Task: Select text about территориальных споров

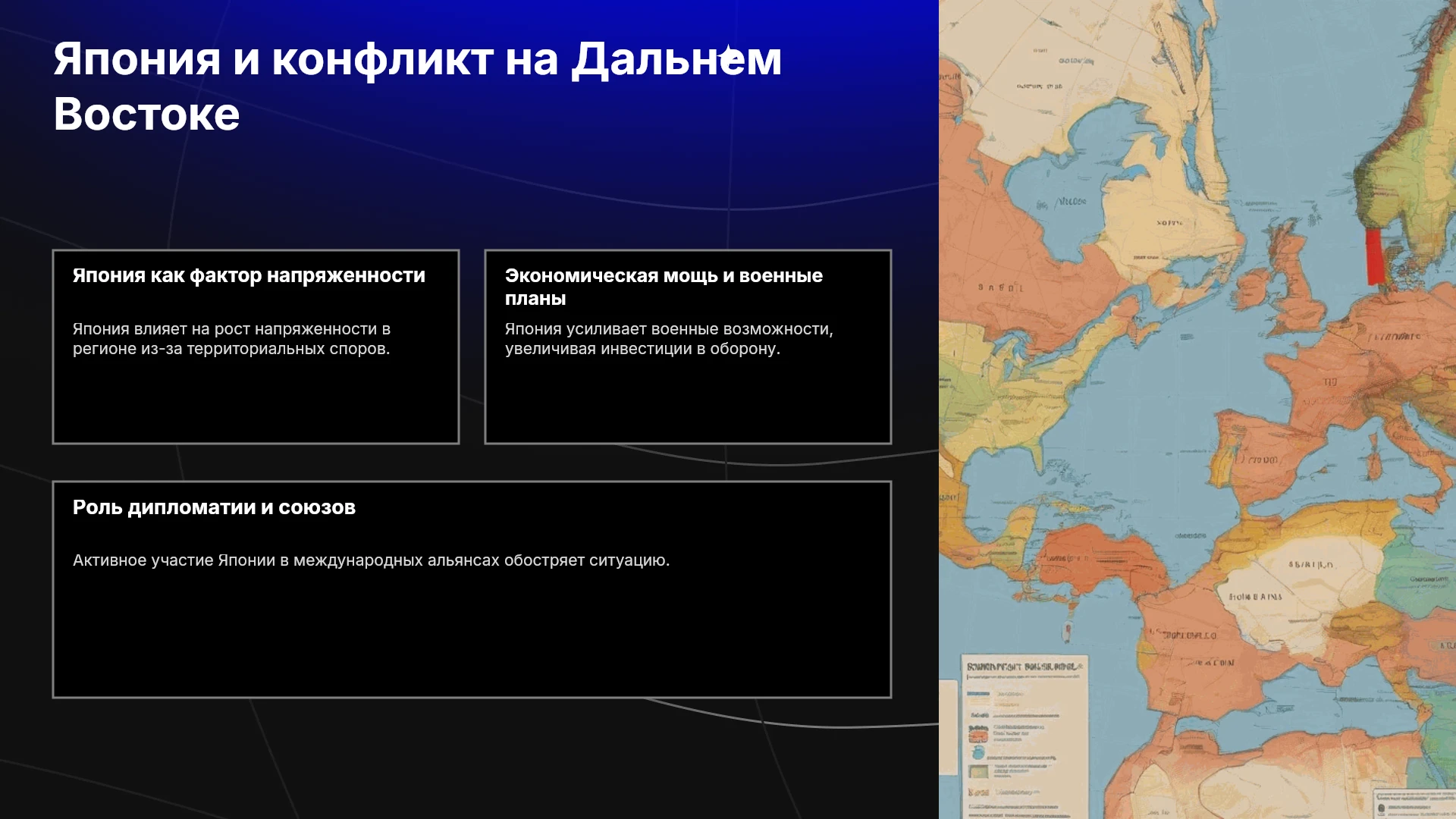Action: 231,339
